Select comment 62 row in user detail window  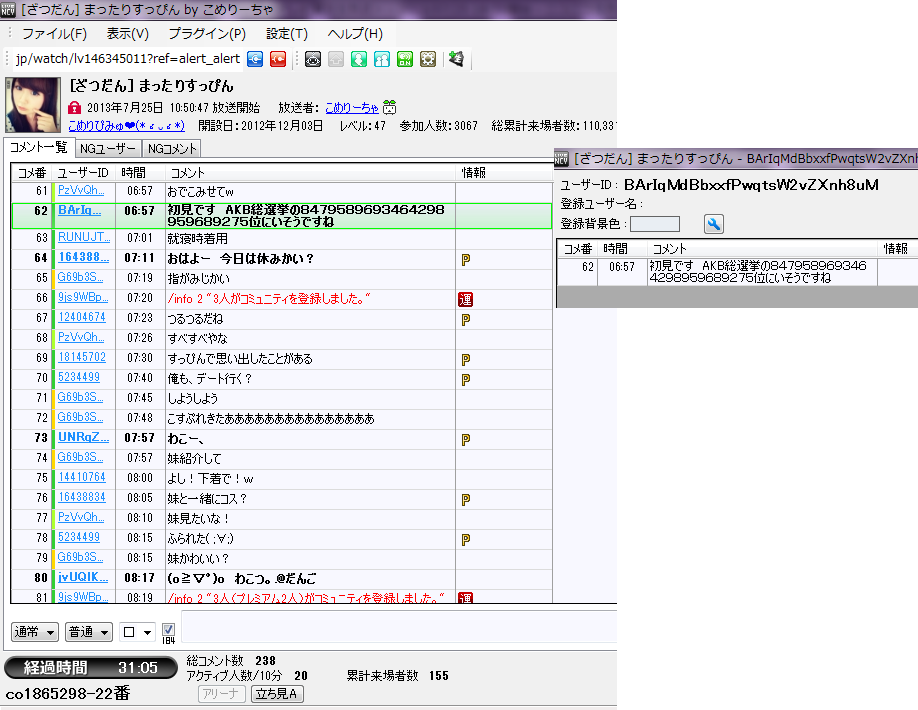(737, 272)
